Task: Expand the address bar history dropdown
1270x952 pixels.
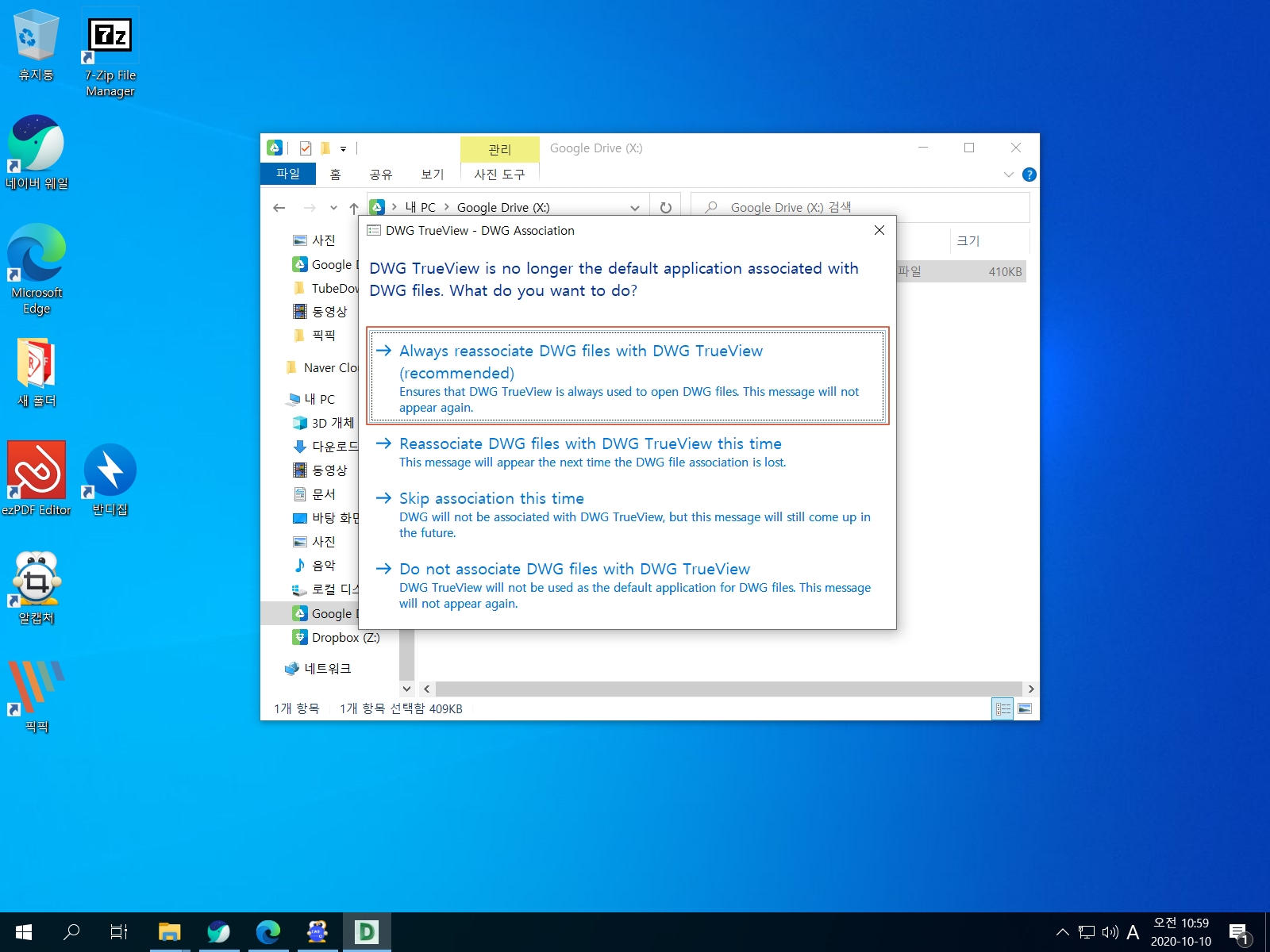Action: [x=635, y=208]
